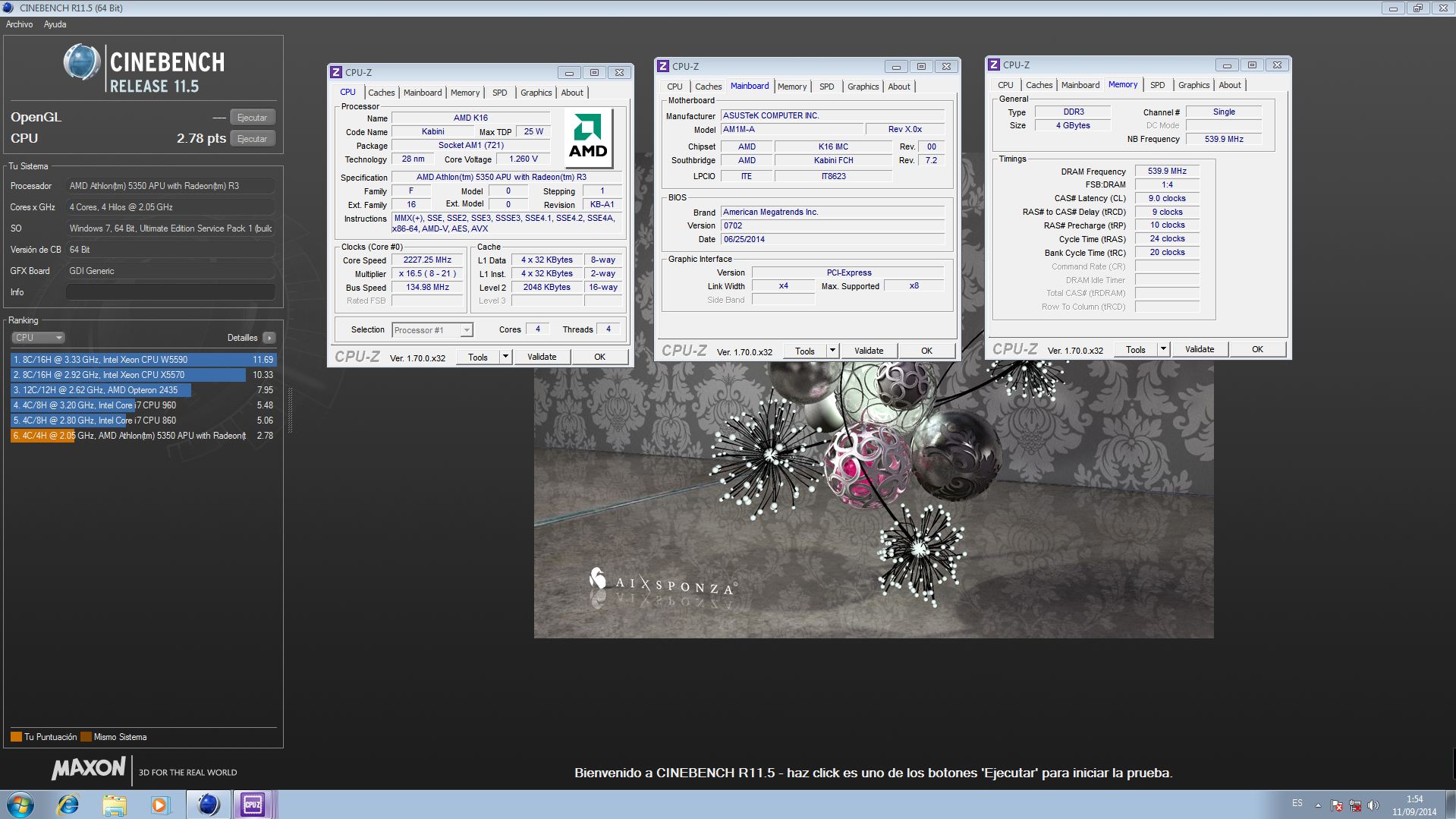Open the CPU ranking dropdown
This screenshot has width=1456, height=819.
click(x=38, y=338)
